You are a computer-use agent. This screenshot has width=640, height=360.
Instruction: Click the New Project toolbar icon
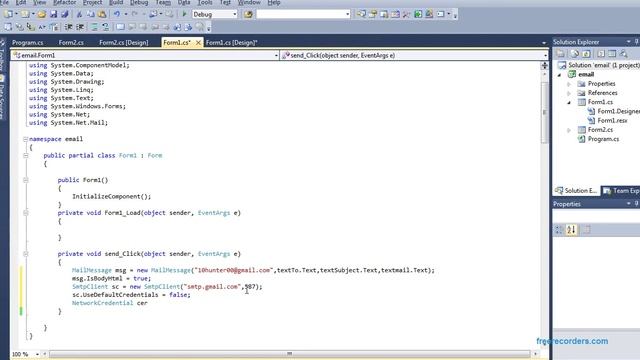coord(8,14)
